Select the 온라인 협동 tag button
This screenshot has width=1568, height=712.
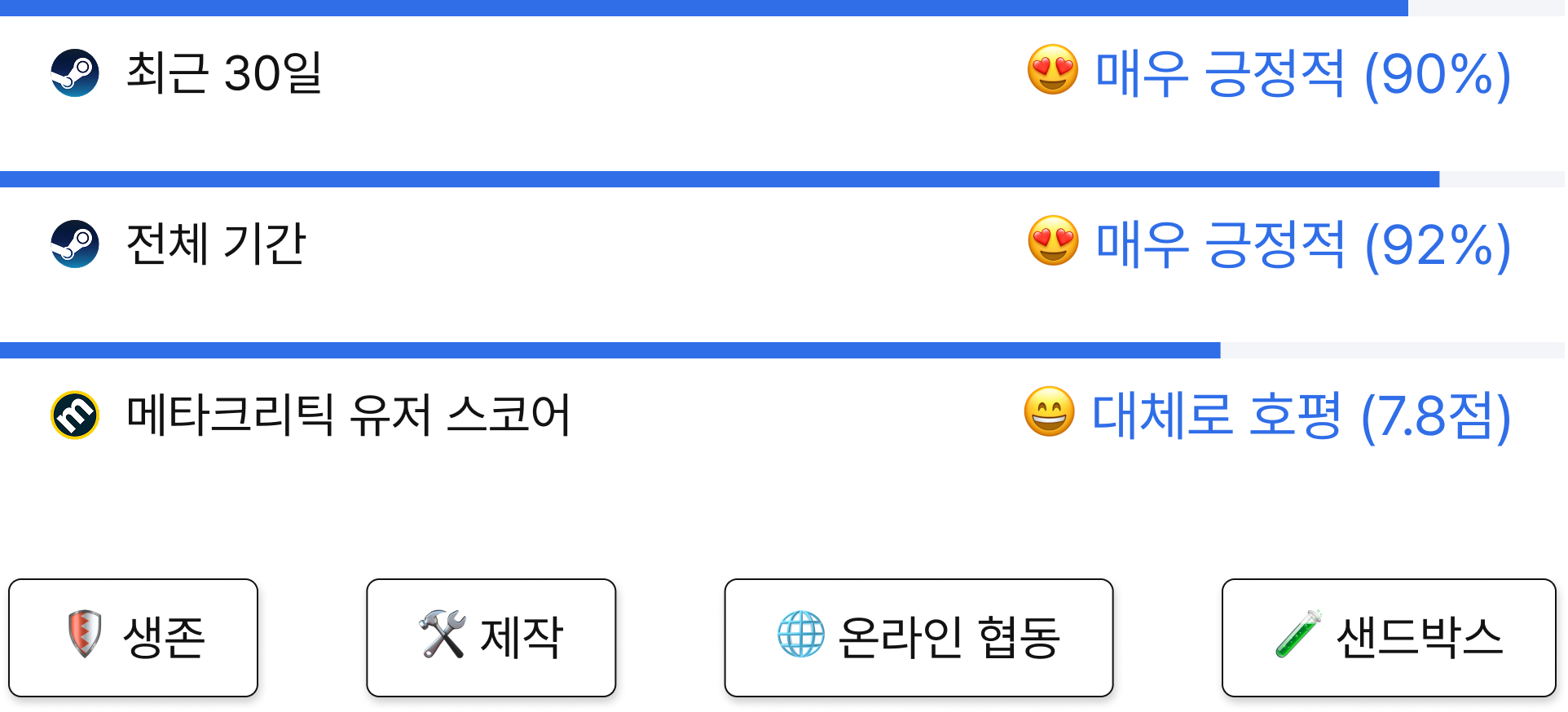point(919,638)
